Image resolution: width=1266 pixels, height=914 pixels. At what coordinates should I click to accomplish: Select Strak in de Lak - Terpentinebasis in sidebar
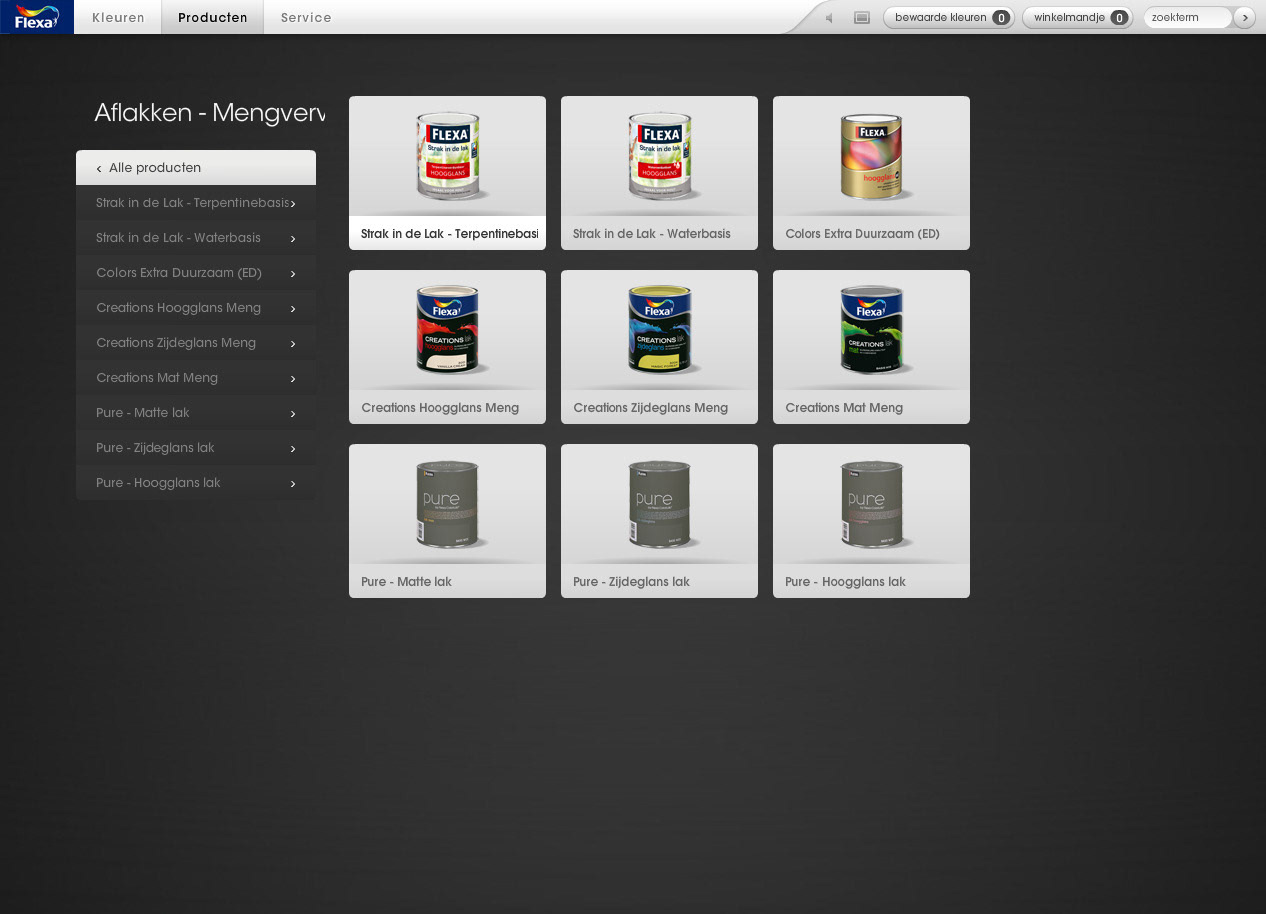coord(196,203)
